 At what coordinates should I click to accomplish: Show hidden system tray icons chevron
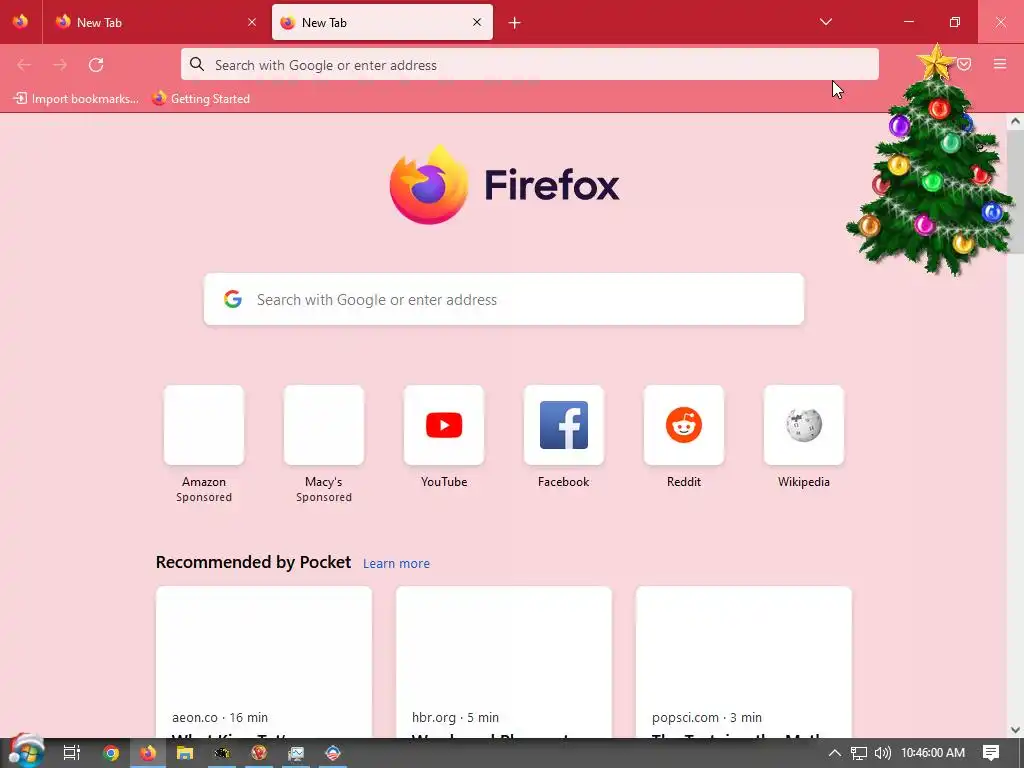click(835, 753)
